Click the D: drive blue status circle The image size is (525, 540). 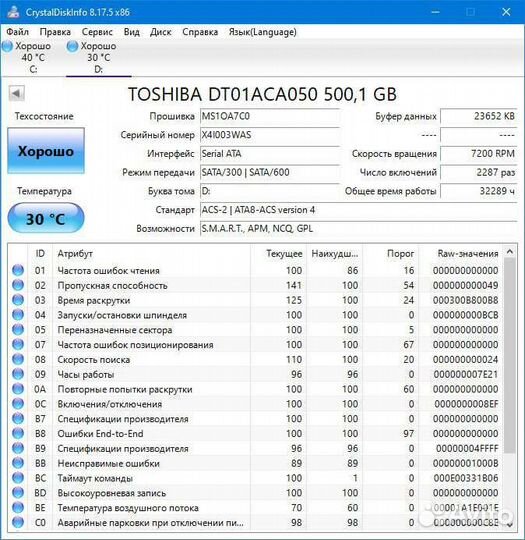[x=72, y=46]
